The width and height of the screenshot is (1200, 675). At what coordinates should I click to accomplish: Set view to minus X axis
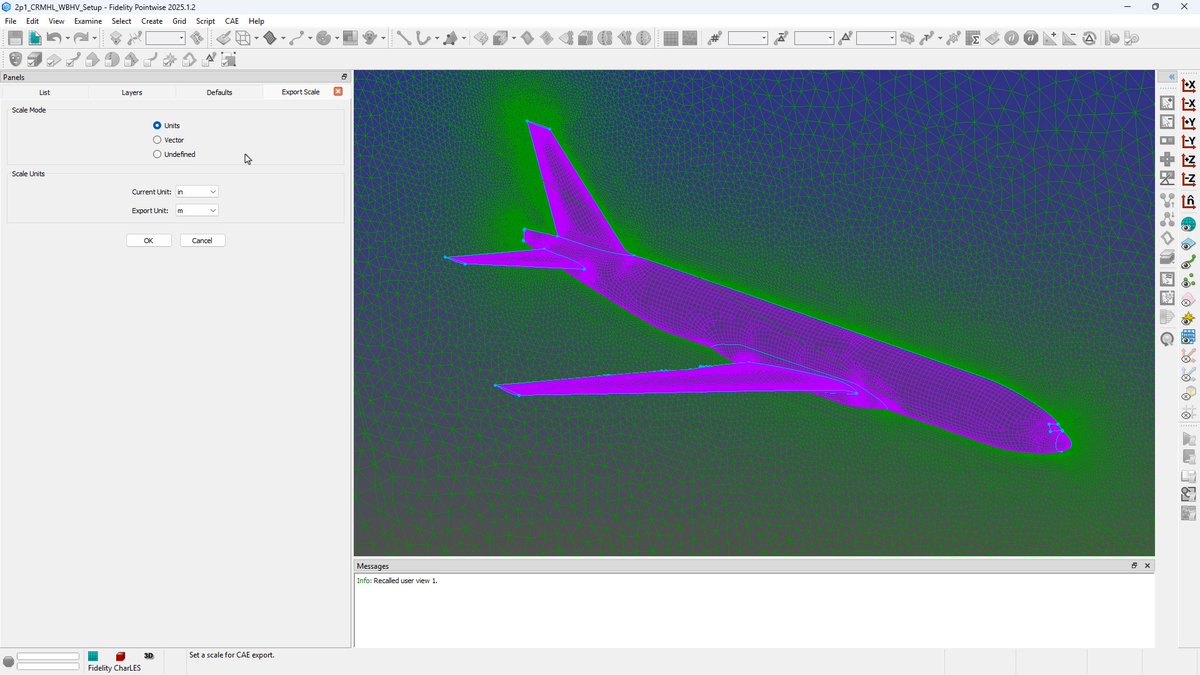click(1188, 104)
